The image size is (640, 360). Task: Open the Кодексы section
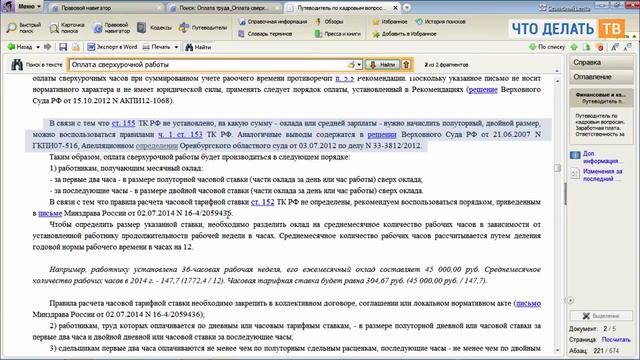[155, 28]
